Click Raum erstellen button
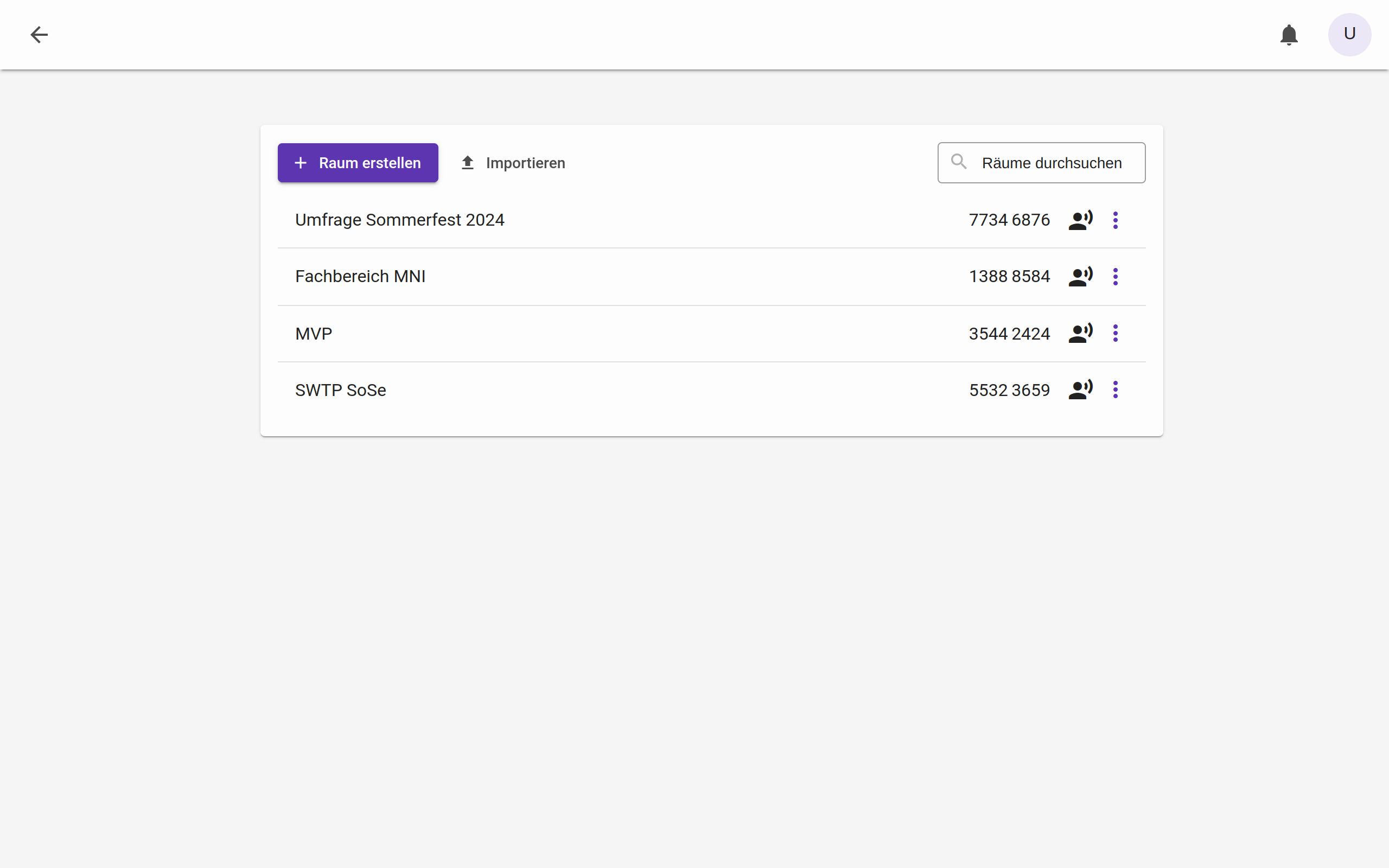This screenshot has width=1389, height=868. tap(358, 163)
